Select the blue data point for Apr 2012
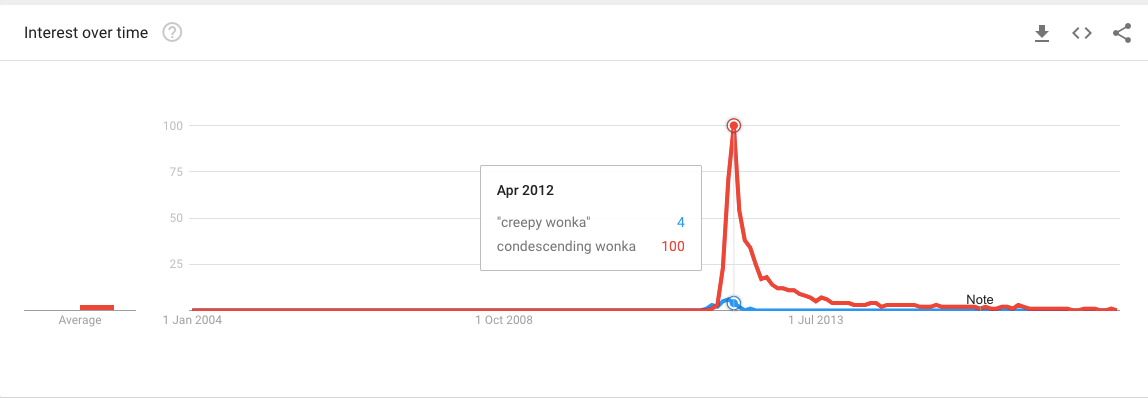The width and height of the screenshot is (1148, 398). tap(734, 302)
